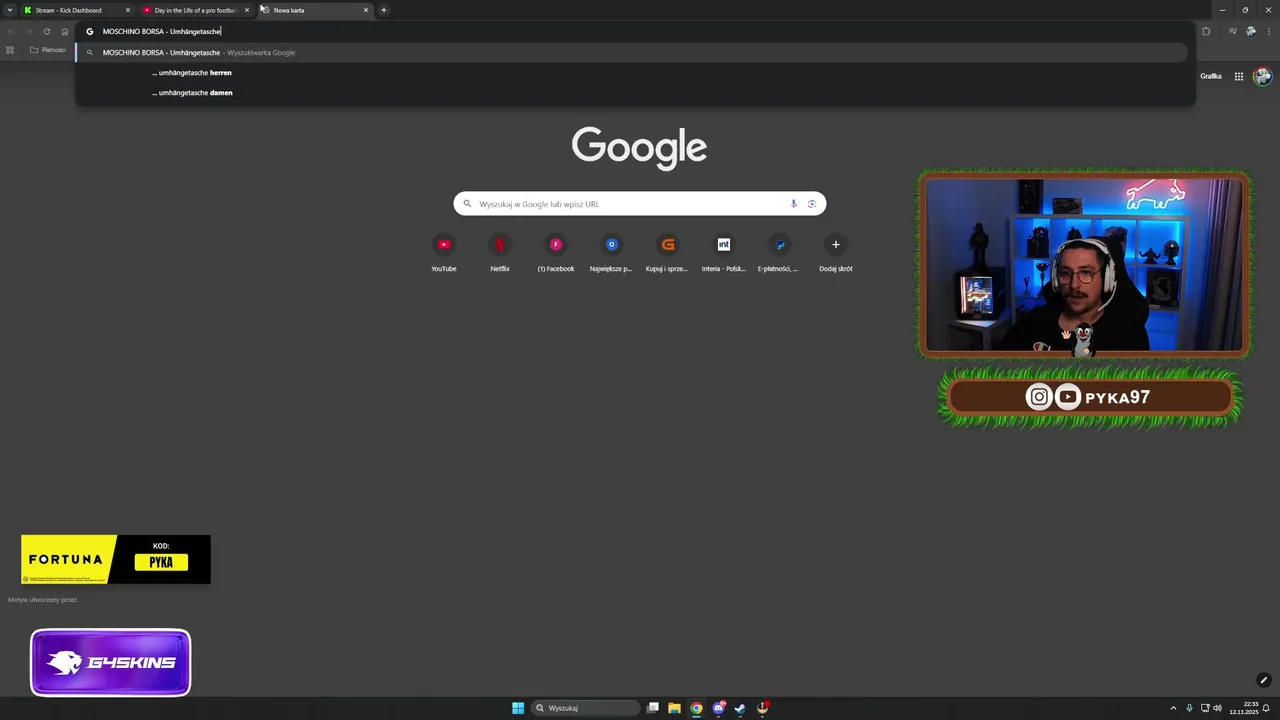Viewport: 1280px width, 720px height.
Task: Open the E-płatności shortcut tile
Action: click(x=779, y=252)
